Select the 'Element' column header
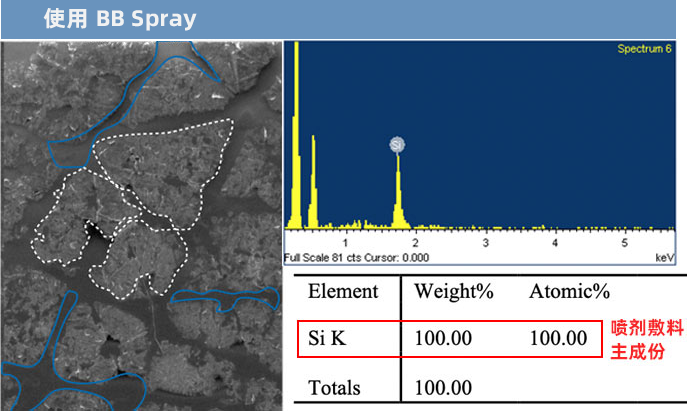The image size is (688, 413). point(343,291)
